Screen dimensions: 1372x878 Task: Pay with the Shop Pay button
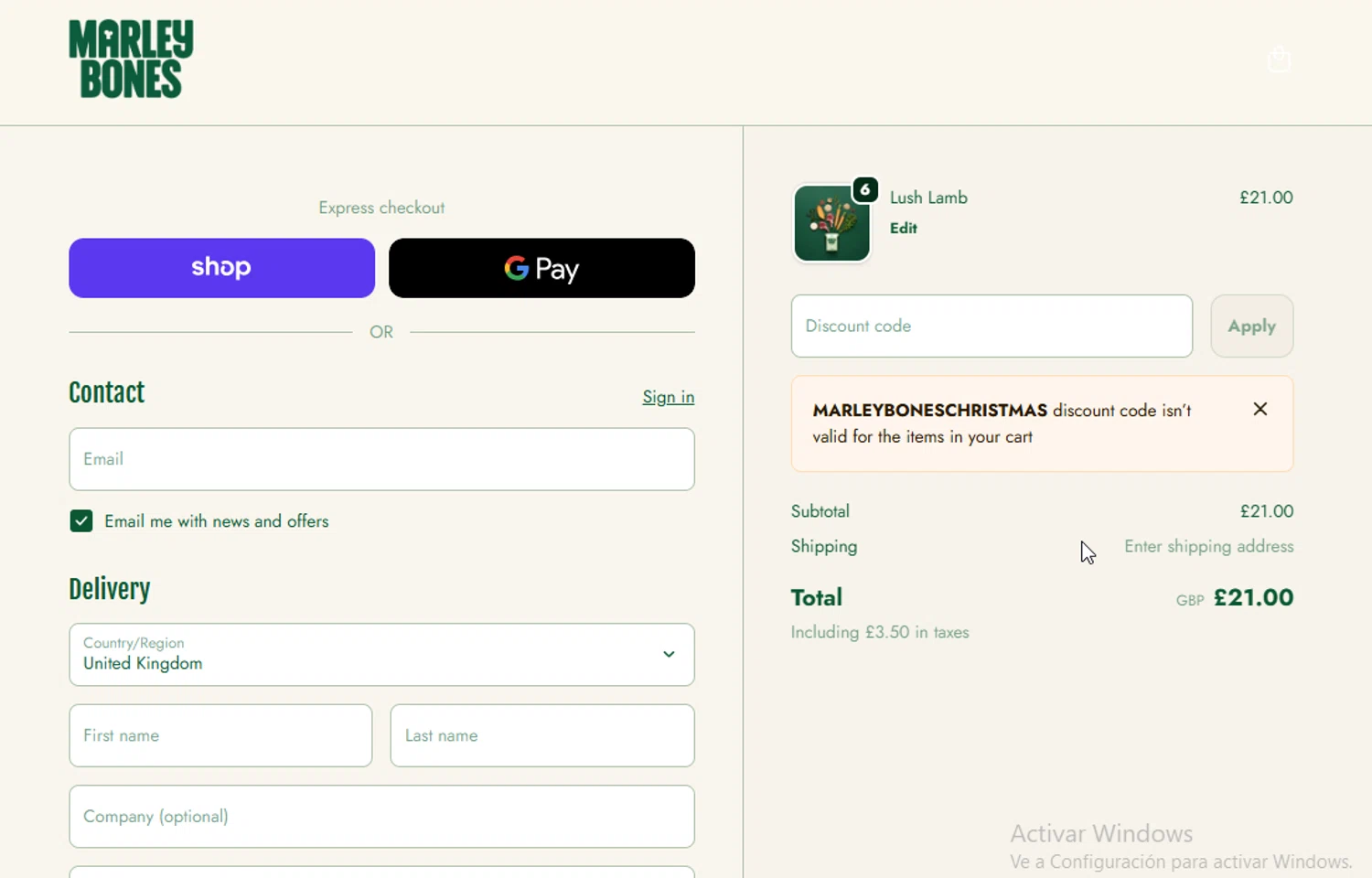tap(221, 268)
